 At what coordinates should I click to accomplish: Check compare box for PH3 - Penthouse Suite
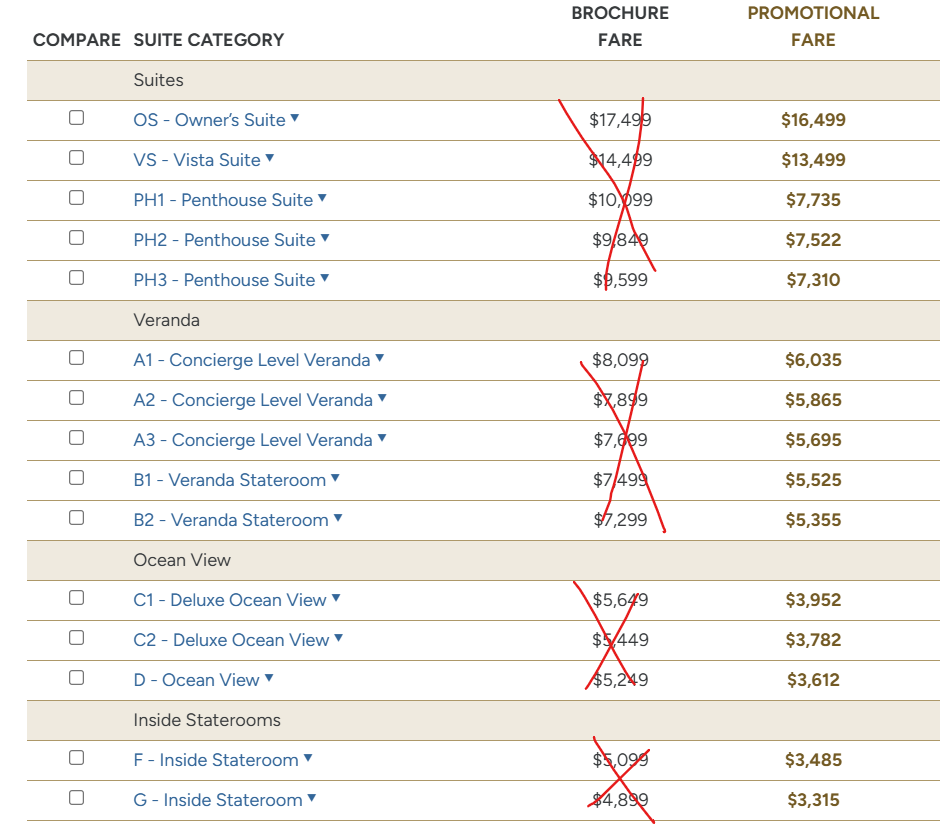pyautogui.click(x=76, y=278)
